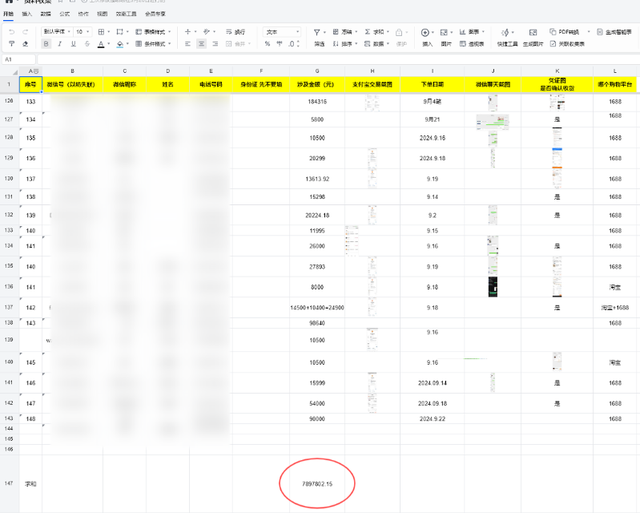Toggle strikethrough formatting
The image size is (640, 513).
coord(87,44)
